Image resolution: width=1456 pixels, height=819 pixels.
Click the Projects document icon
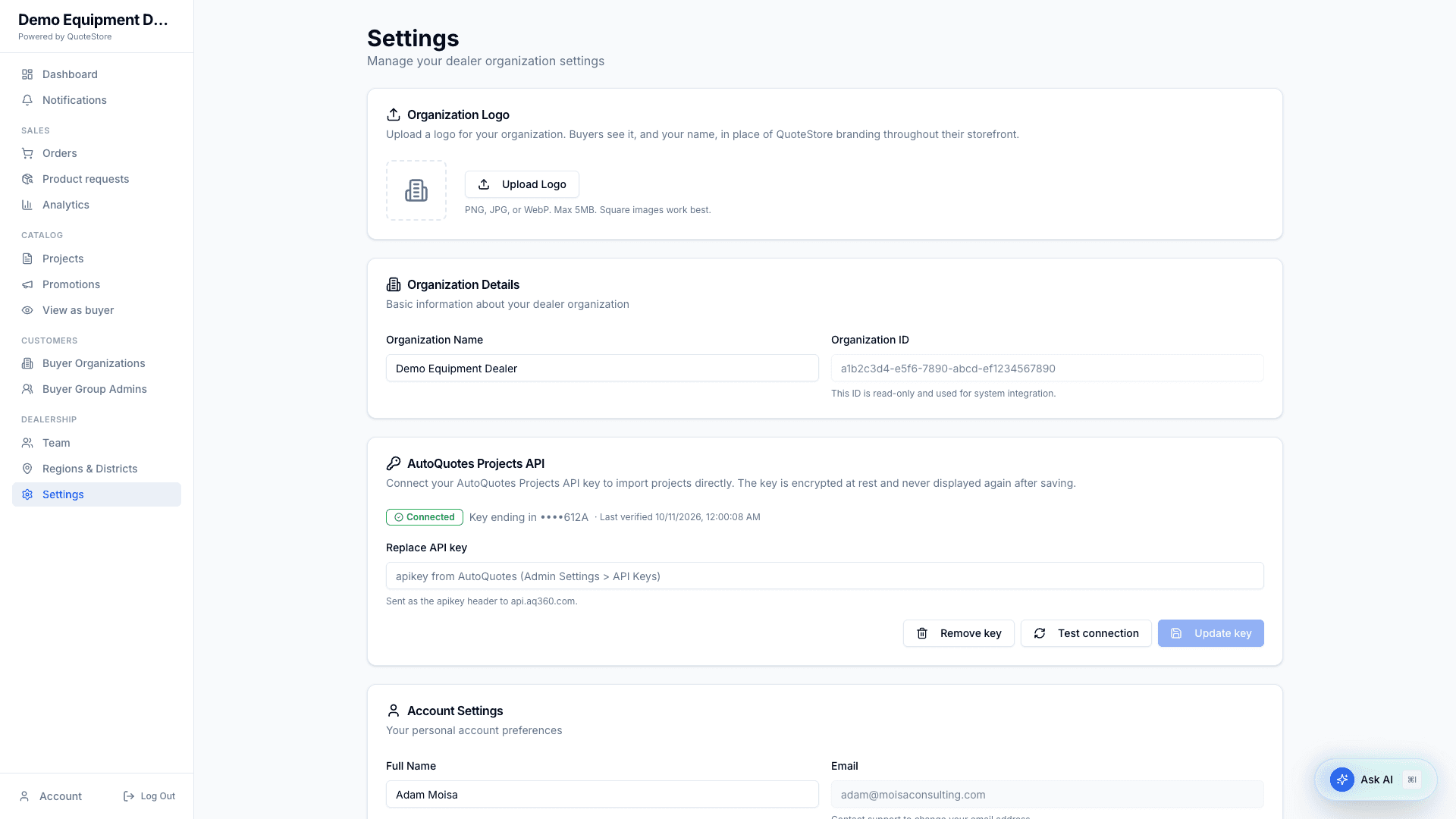[27, 259]
